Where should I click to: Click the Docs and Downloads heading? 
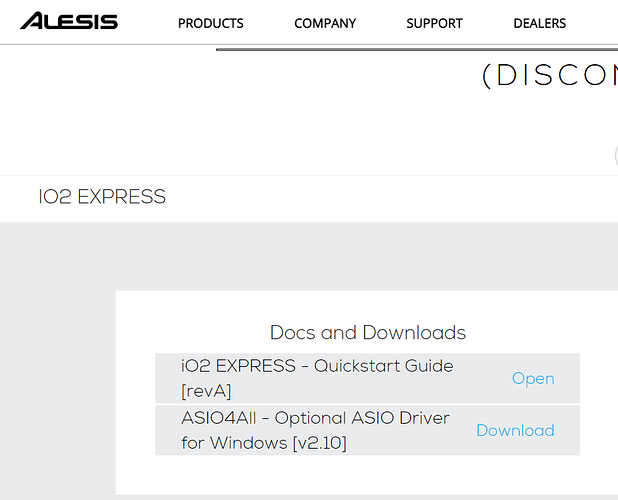click(x=368, y=333)
